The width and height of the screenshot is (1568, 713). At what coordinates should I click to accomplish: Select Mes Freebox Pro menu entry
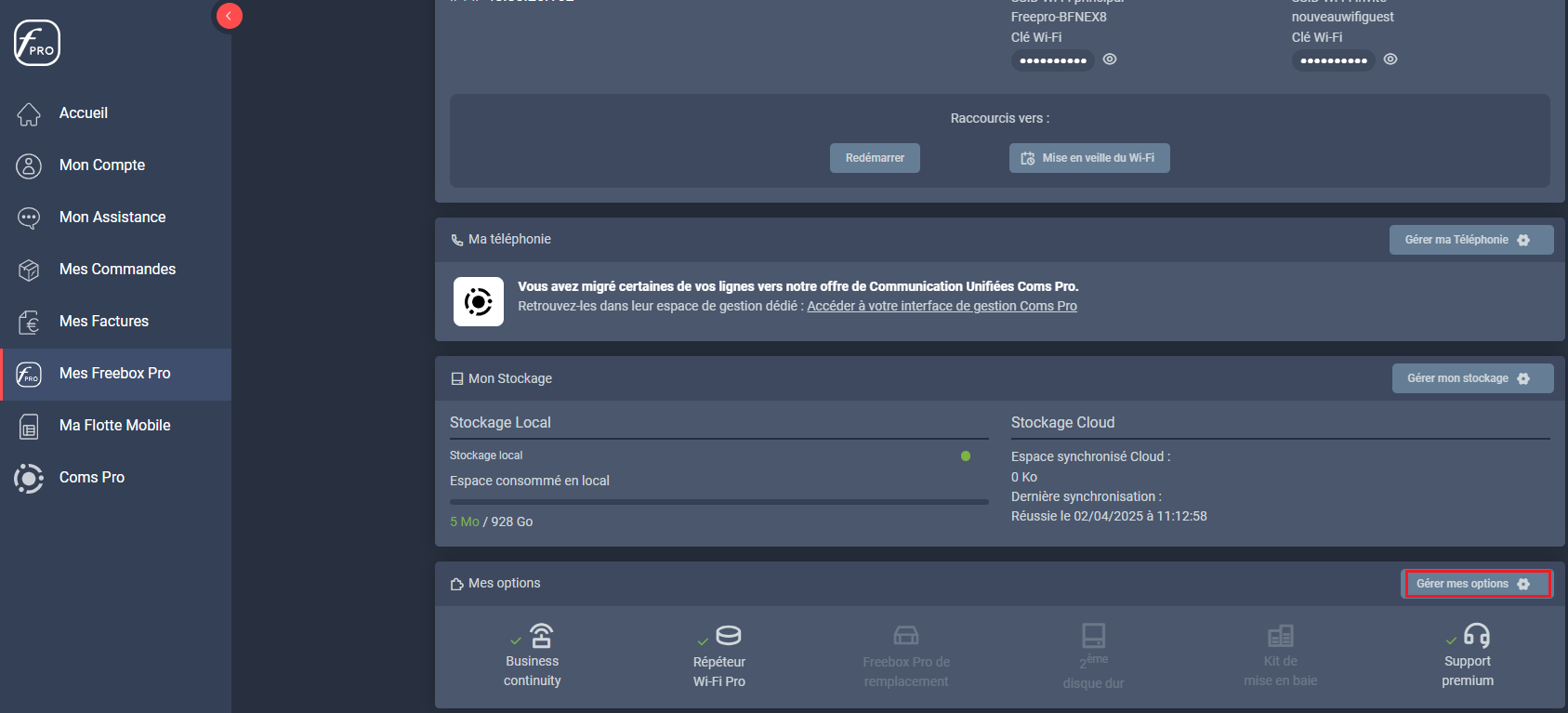tap(115, 374)
